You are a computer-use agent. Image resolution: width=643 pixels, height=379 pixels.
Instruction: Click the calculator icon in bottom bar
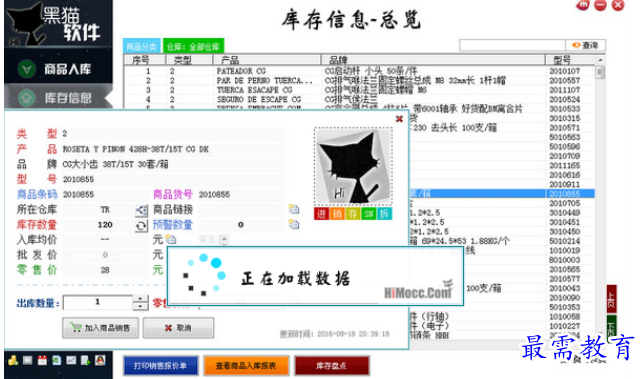tap(27, 360)
